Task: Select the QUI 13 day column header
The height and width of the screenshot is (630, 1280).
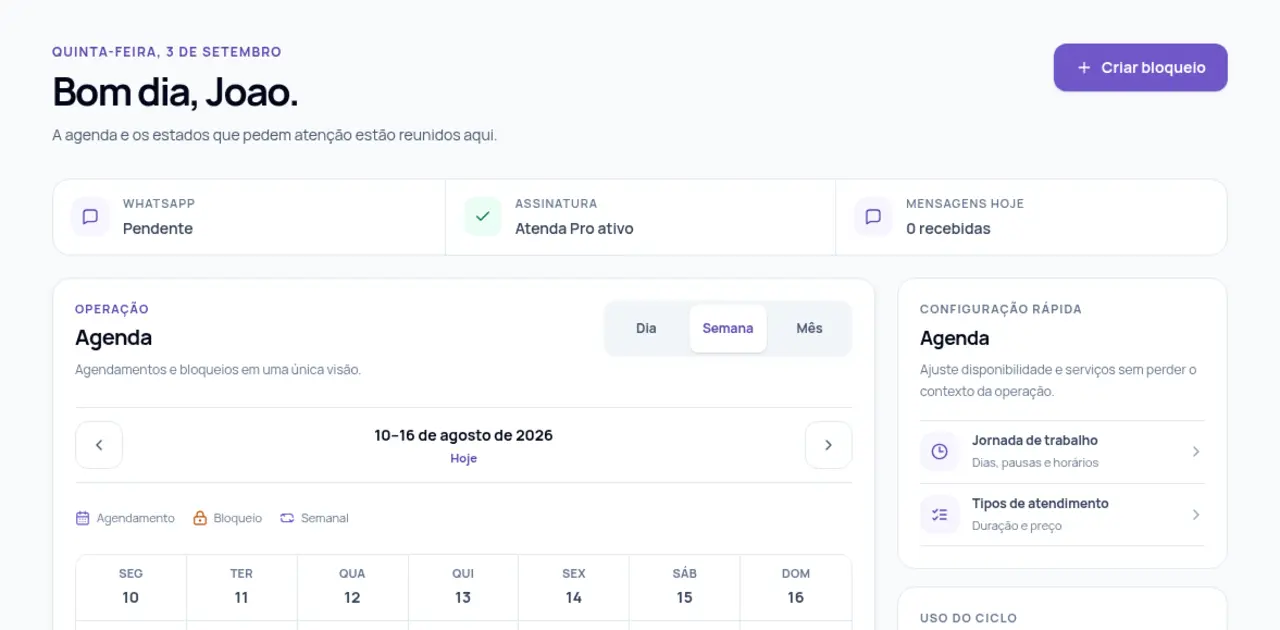Action: 463,587
